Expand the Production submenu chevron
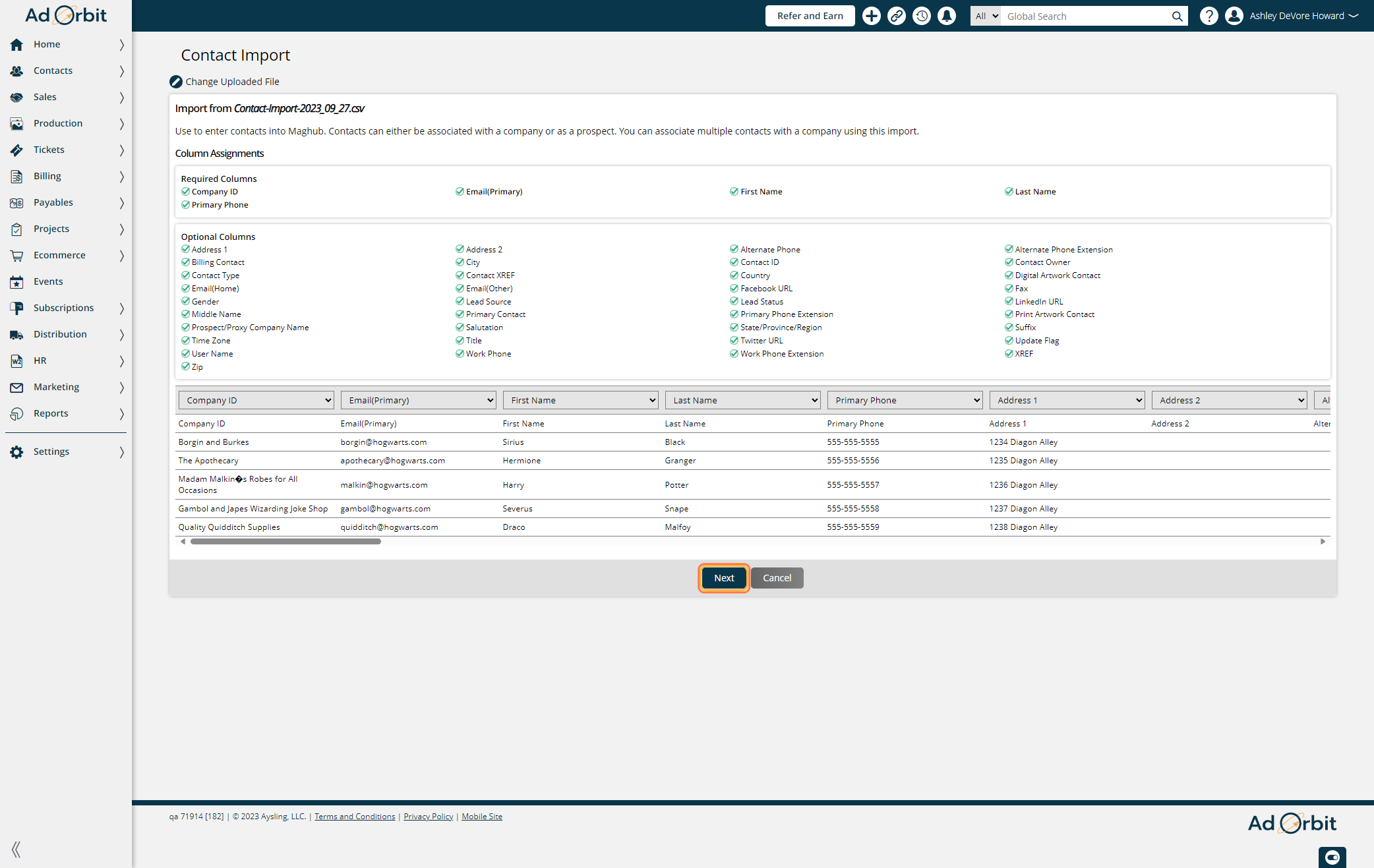Image resolution: width=1374 pixels, height=868 pixels. pos(121,124)
